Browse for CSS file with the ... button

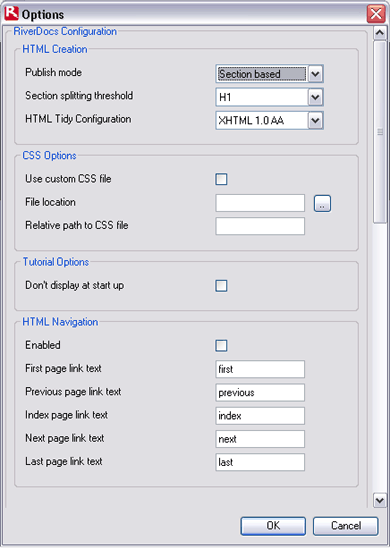(x=322, y=203)
